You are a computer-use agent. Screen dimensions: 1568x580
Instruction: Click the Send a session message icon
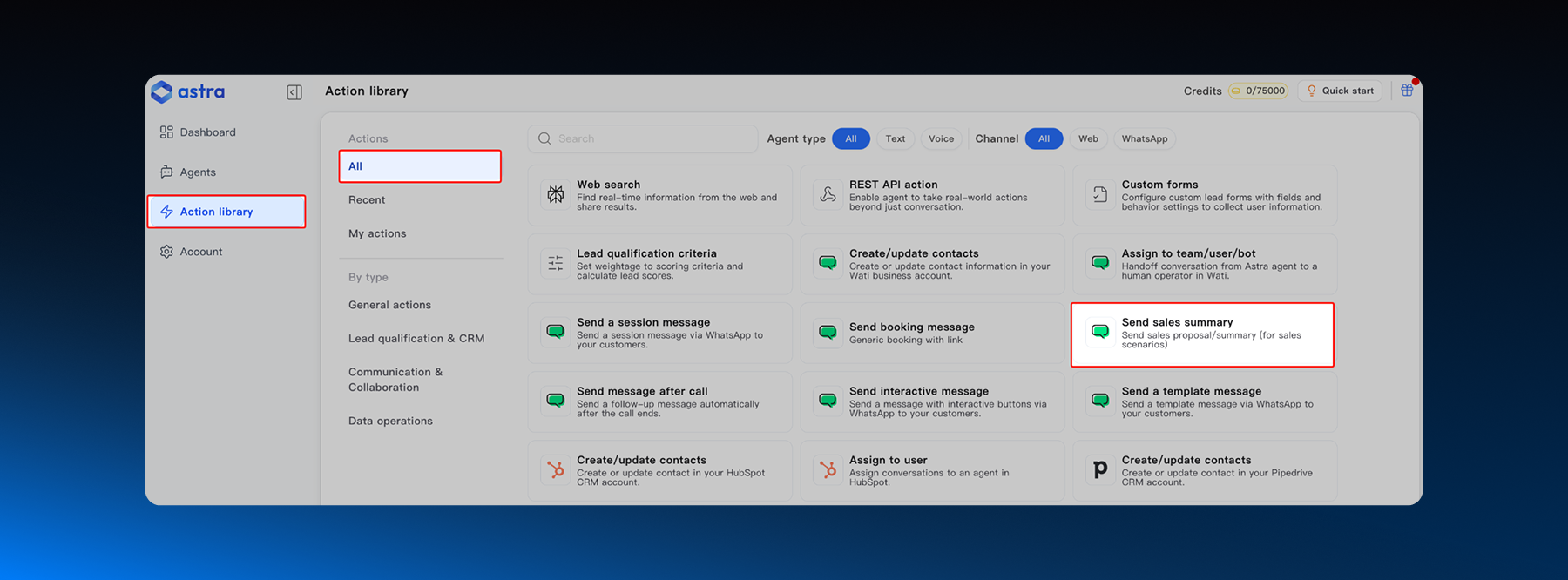(x=556, y=332)
